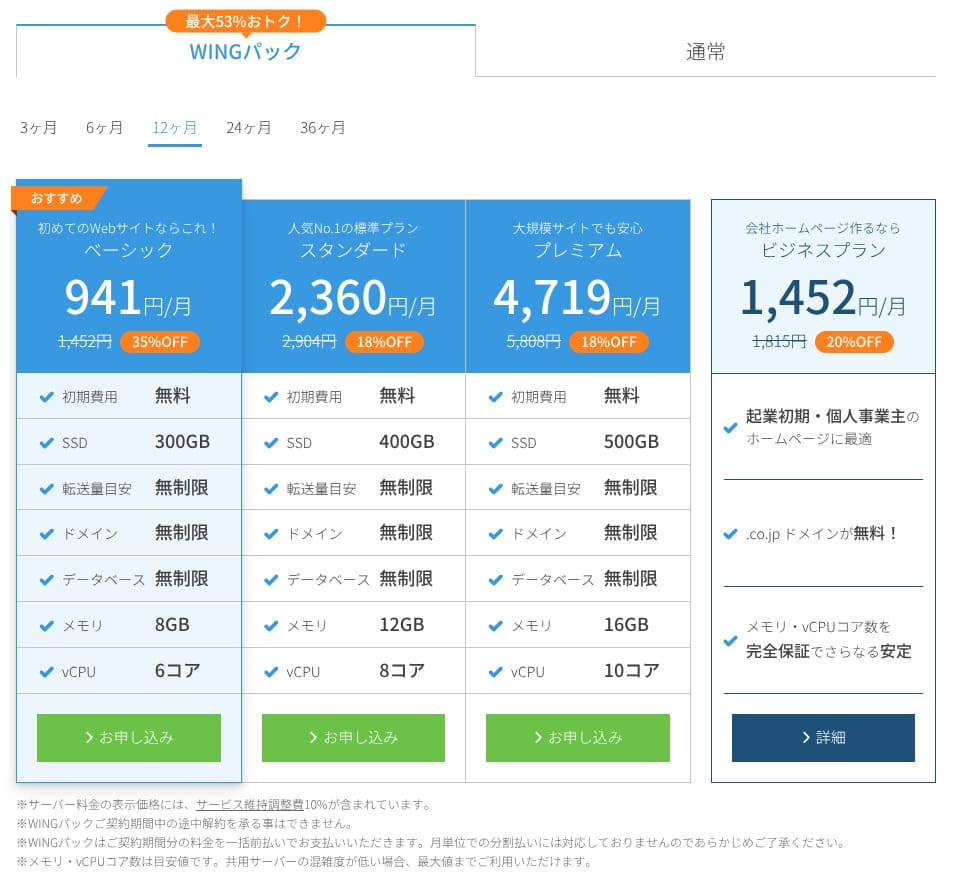Click ベーシック 転送量目安 checkmark icon
This screenshot has height=883, width=953.
tap(47, 489)
